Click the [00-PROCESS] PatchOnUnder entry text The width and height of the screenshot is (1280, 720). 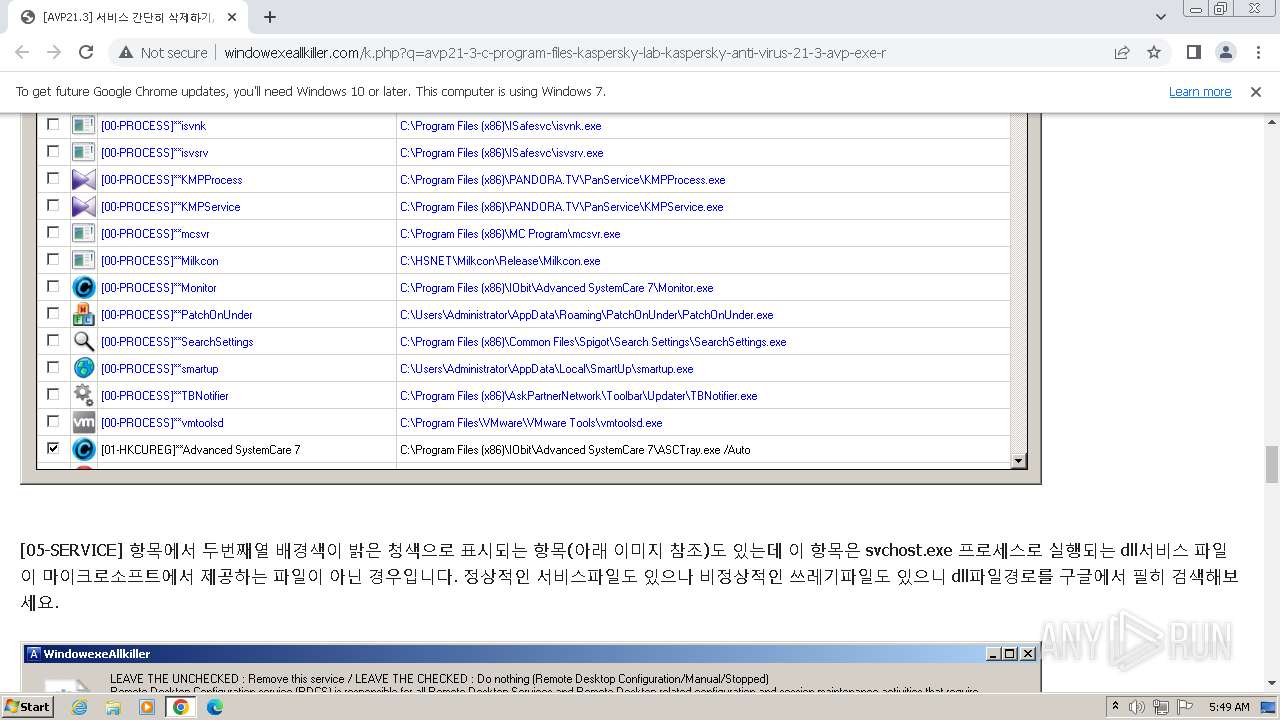177,315
